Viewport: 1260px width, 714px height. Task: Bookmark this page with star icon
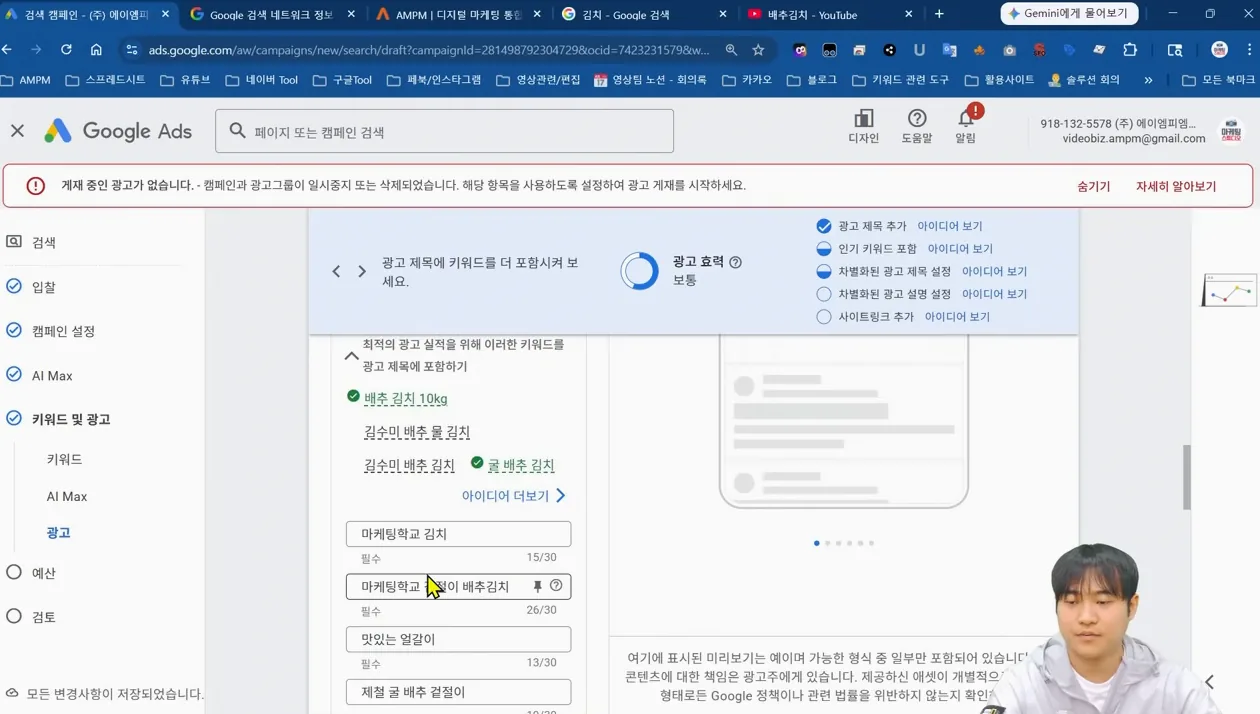(x=758, y=49)
